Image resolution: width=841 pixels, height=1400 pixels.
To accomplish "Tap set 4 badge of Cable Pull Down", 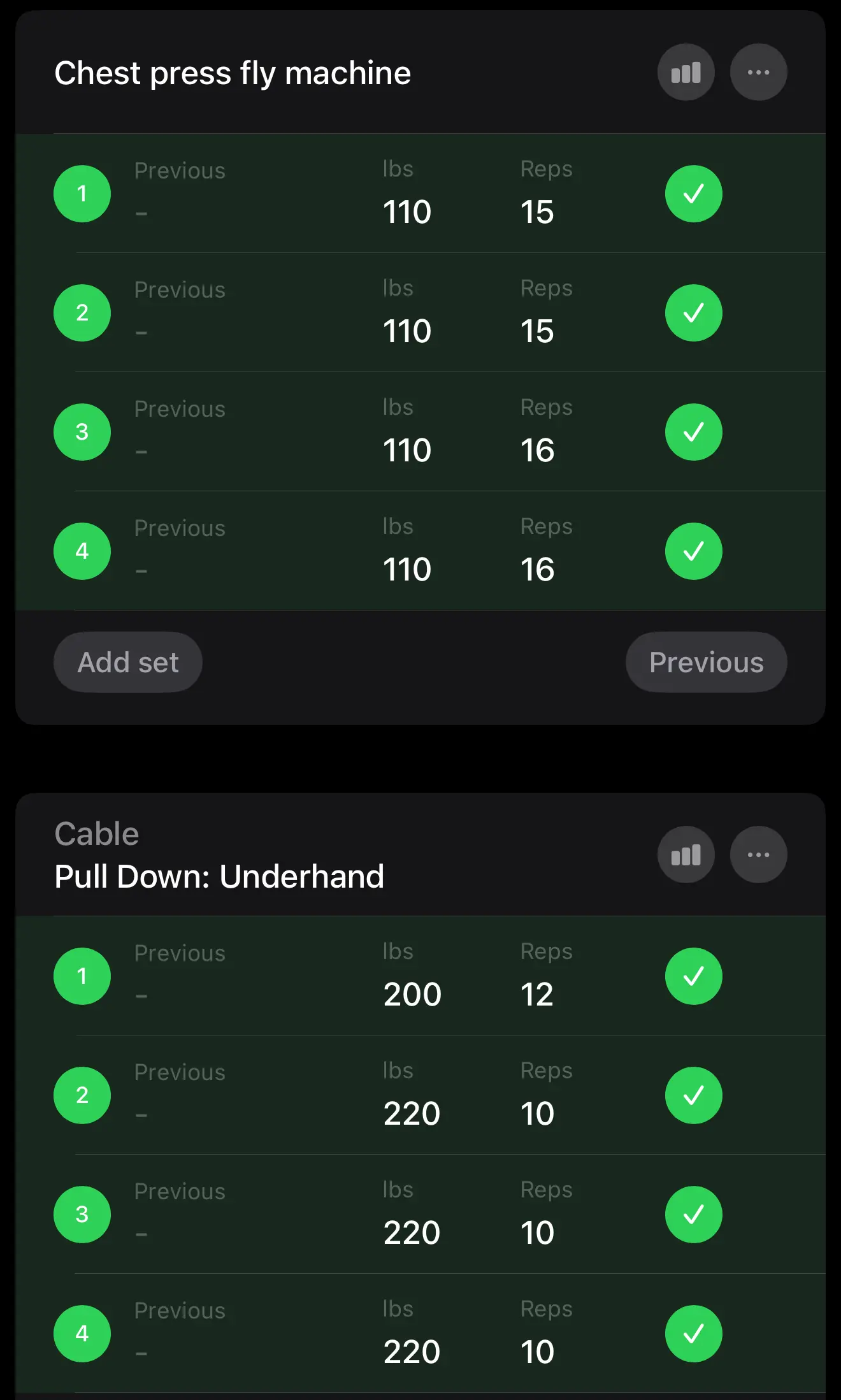I will (82, 1334).
